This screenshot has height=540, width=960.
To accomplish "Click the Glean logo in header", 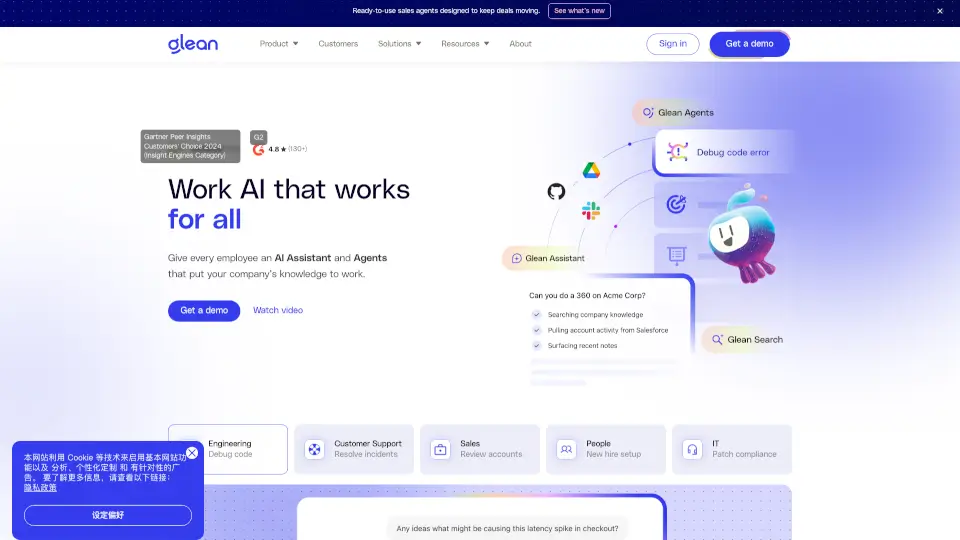I will pos(192,43).
